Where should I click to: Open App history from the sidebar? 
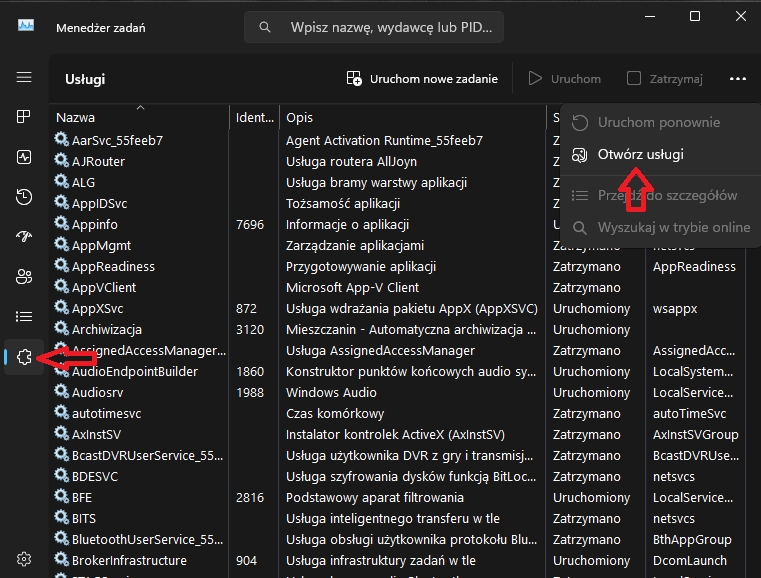pos(24,197)
